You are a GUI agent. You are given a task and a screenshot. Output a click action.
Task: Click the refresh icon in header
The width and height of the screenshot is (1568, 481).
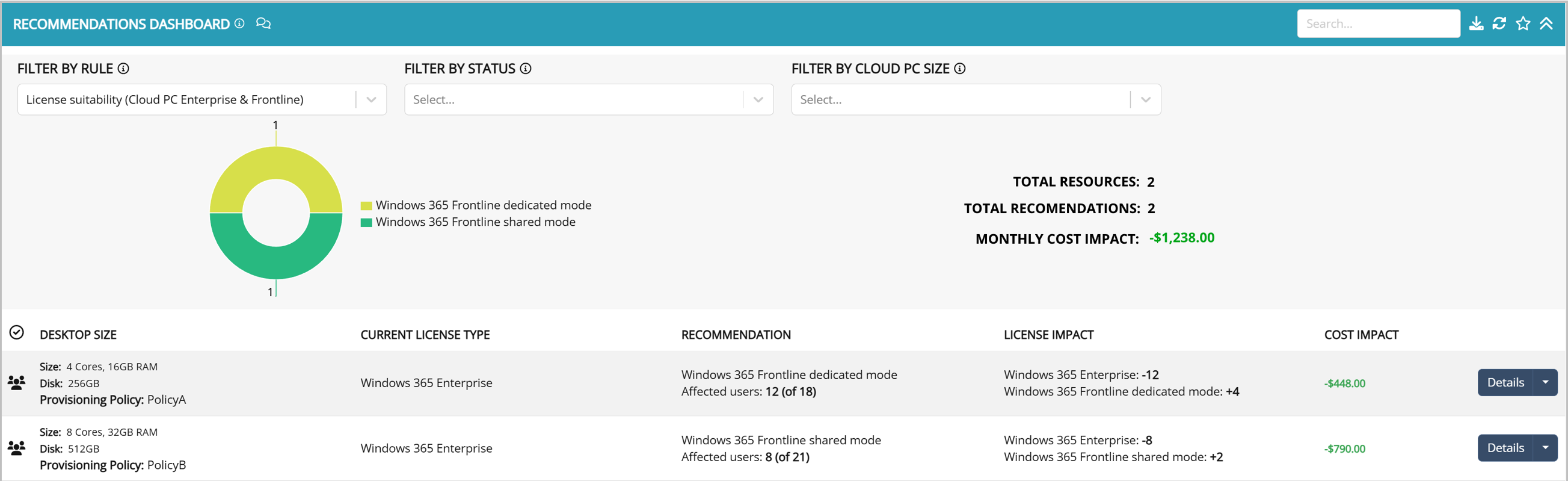(x=1499, y=23)
